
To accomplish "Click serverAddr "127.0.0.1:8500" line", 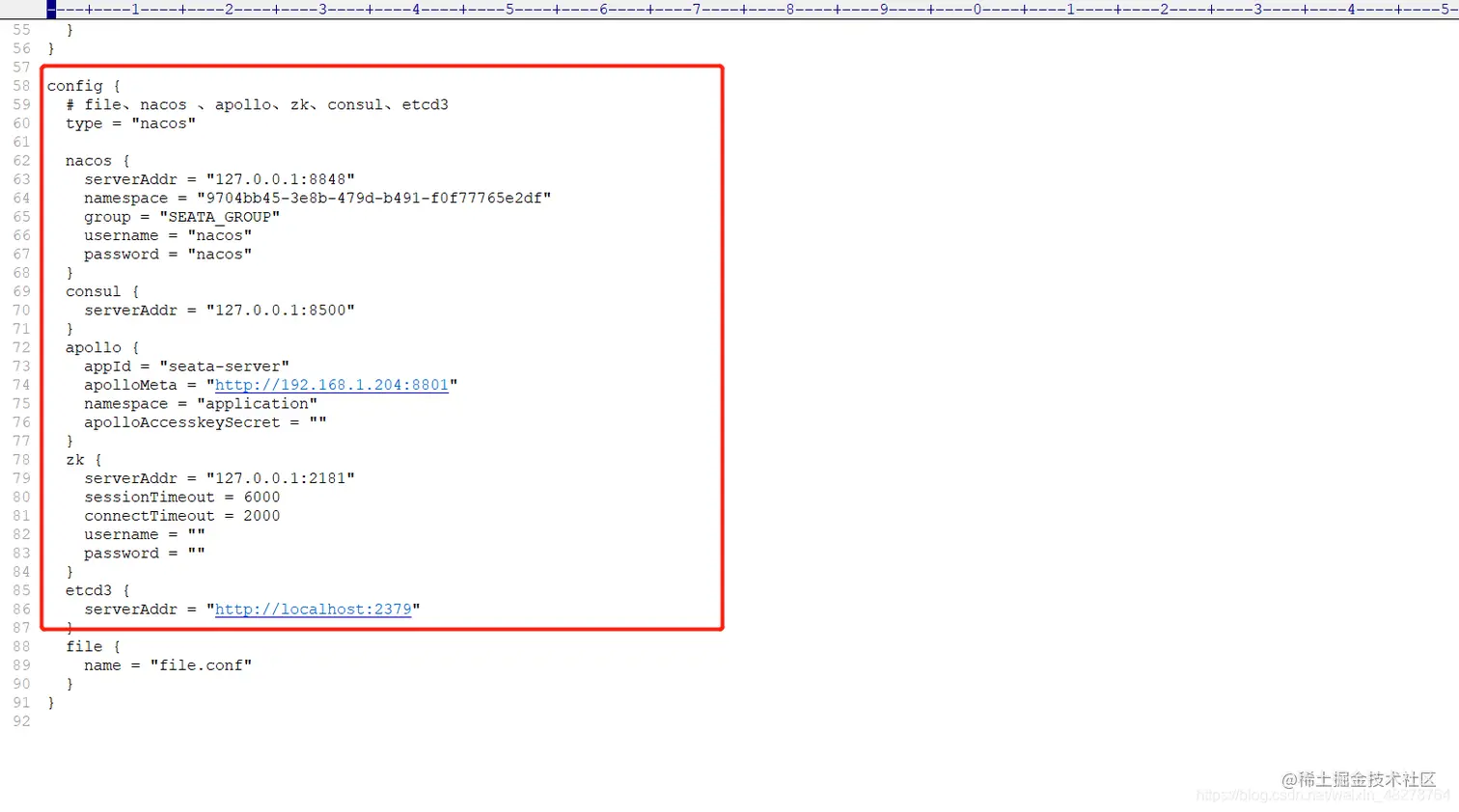I will pyautogui.click(x=219, y=311).
